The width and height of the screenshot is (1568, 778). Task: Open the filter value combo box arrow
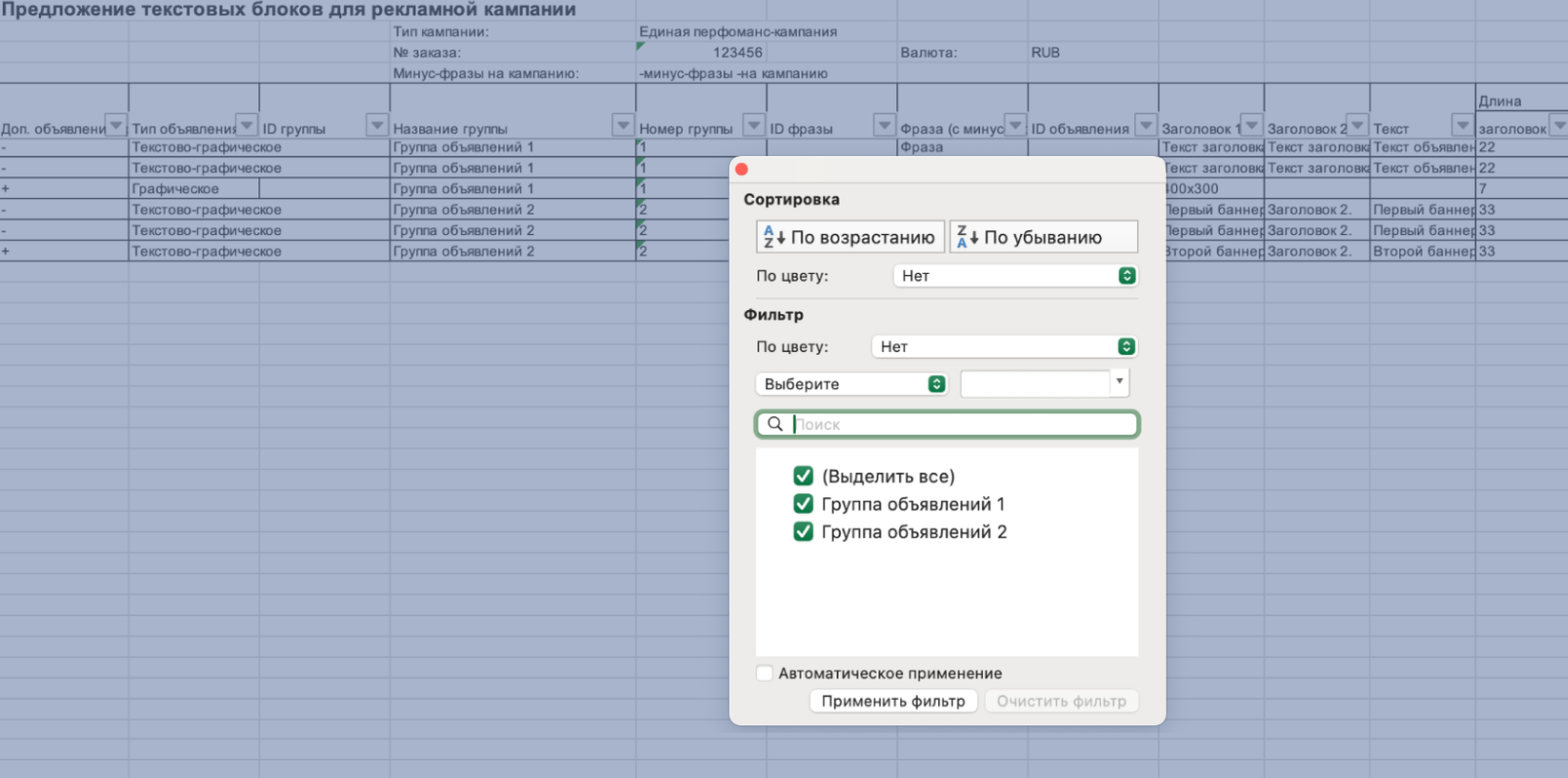point(1119,382)
